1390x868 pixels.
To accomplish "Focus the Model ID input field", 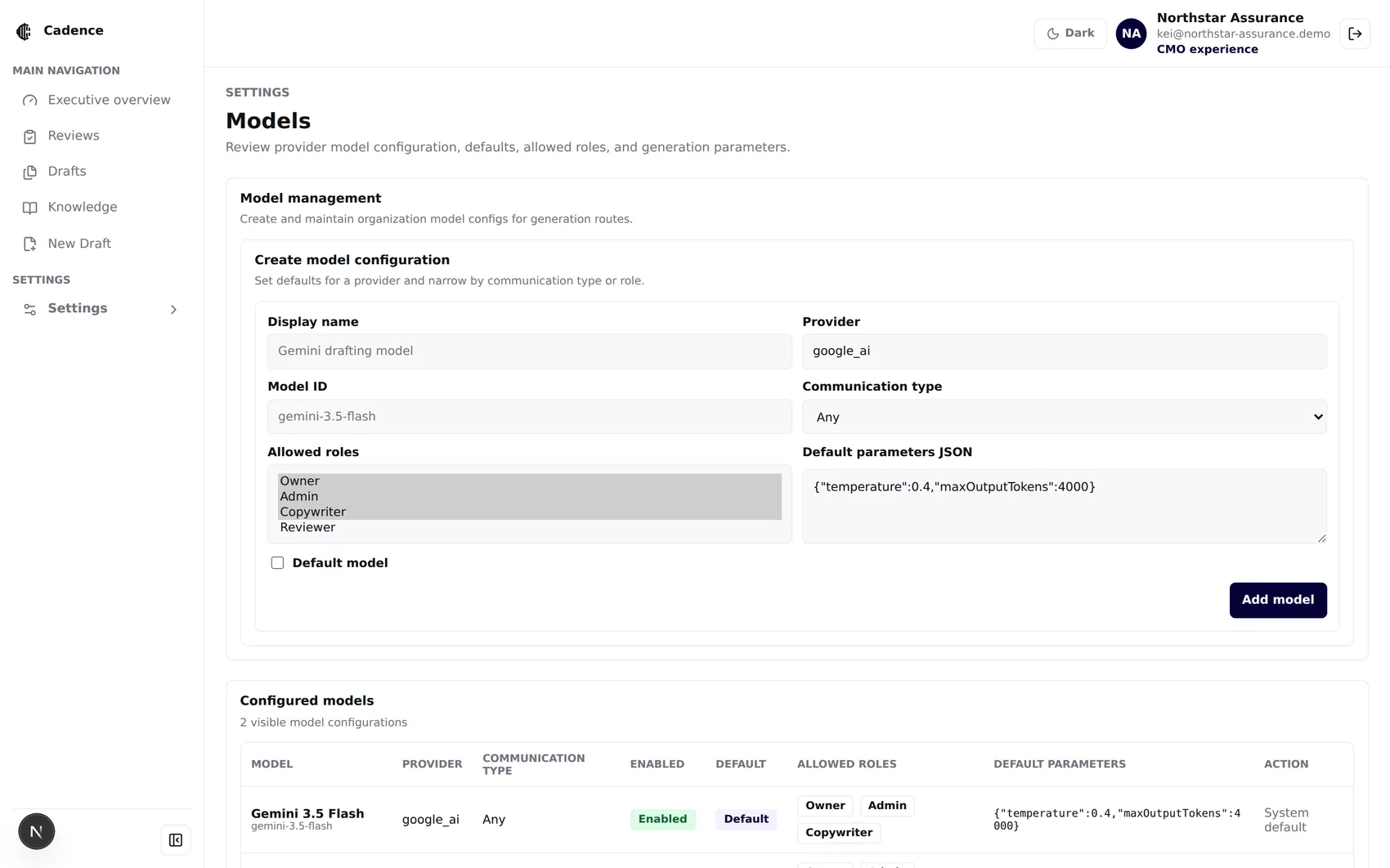I will point(529,416).
